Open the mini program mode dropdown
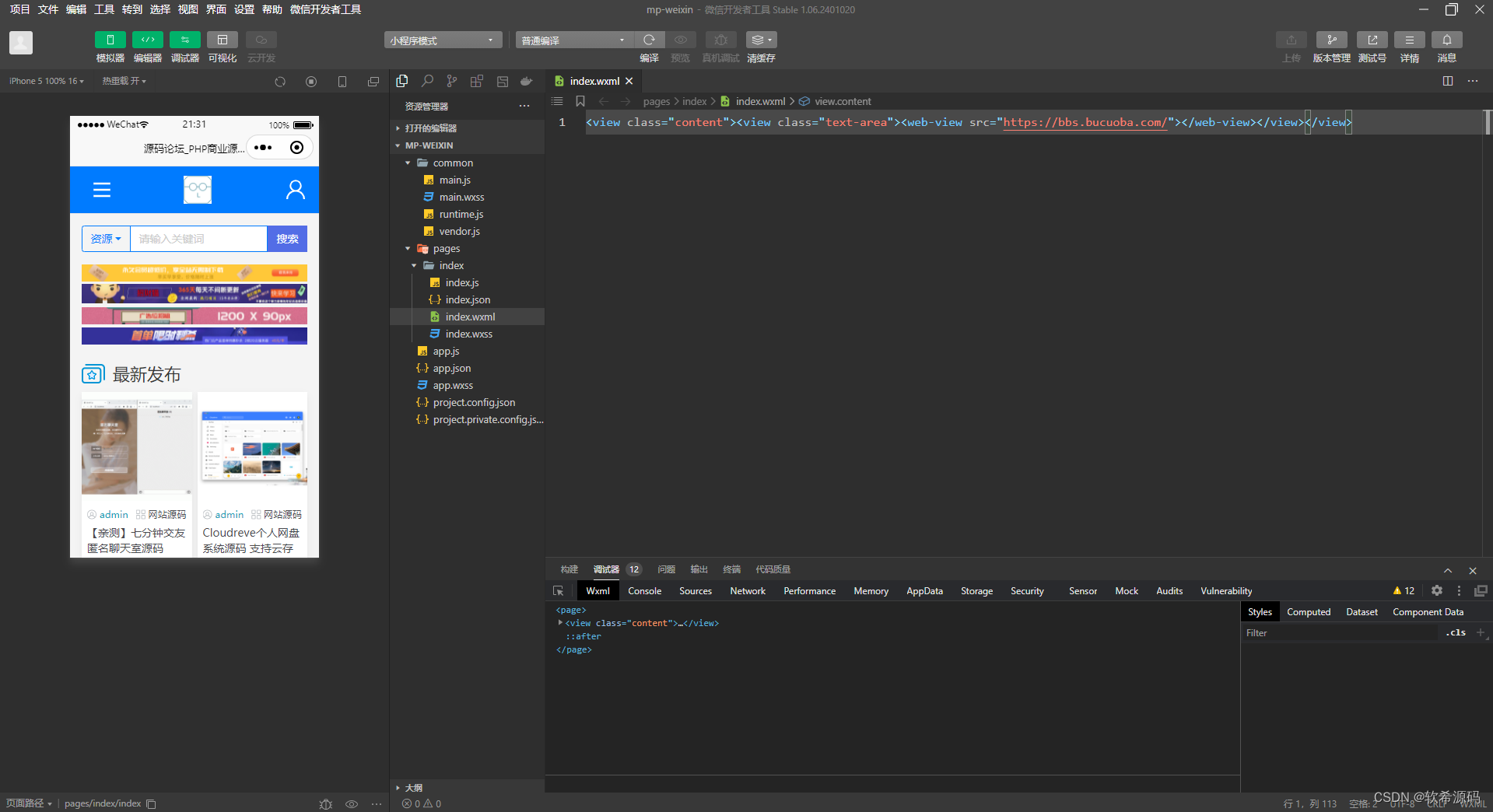 (442, 40)
